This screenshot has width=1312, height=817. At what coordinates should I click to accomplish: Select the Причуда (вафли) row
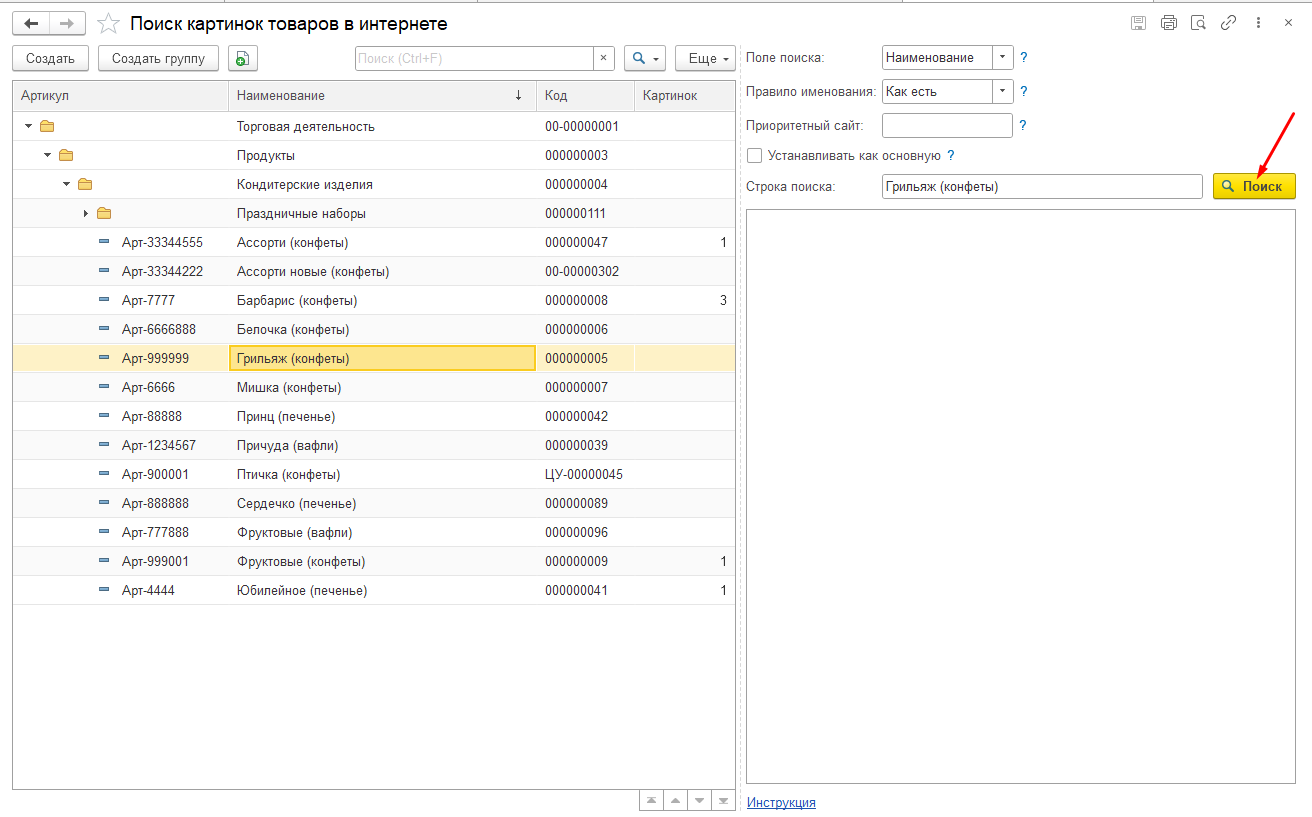tap(374, 445)
